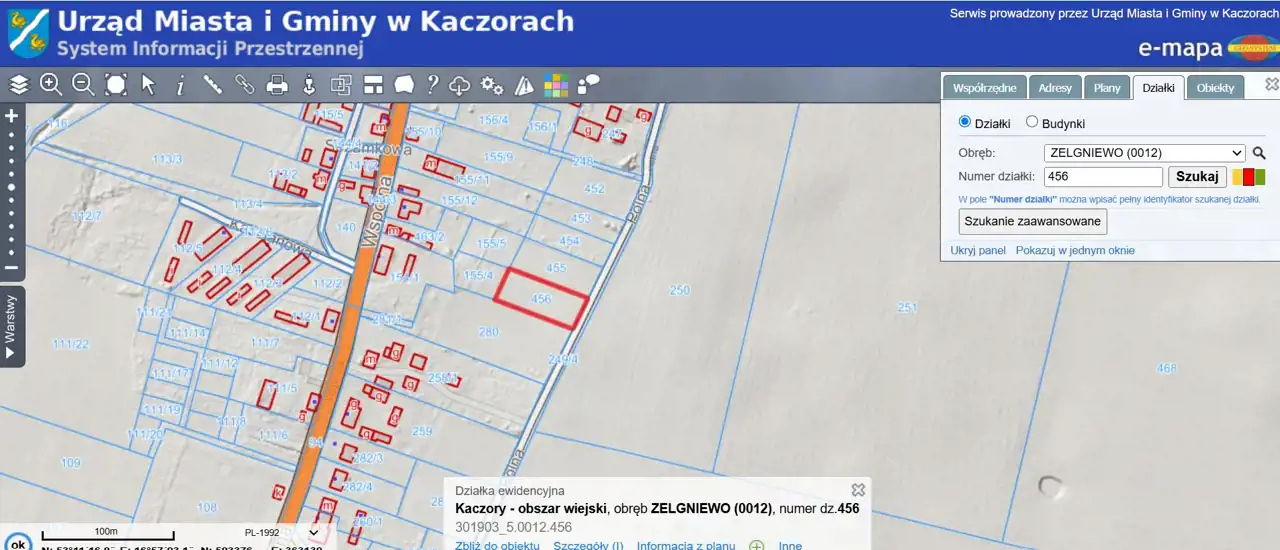Click the red highlight color swatch

(1248, 177)
